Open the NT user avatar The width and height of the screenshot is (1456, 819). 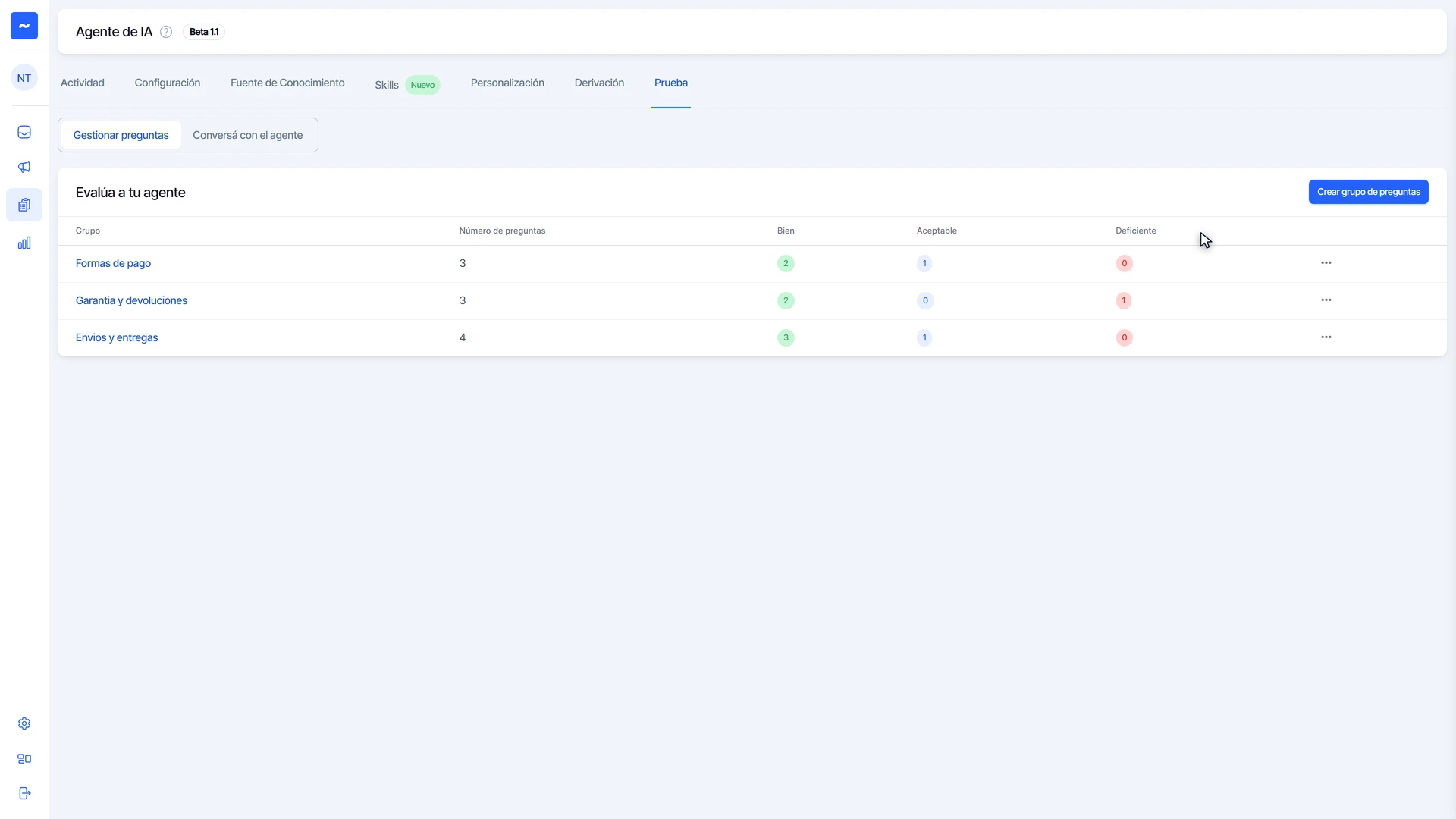24,78
